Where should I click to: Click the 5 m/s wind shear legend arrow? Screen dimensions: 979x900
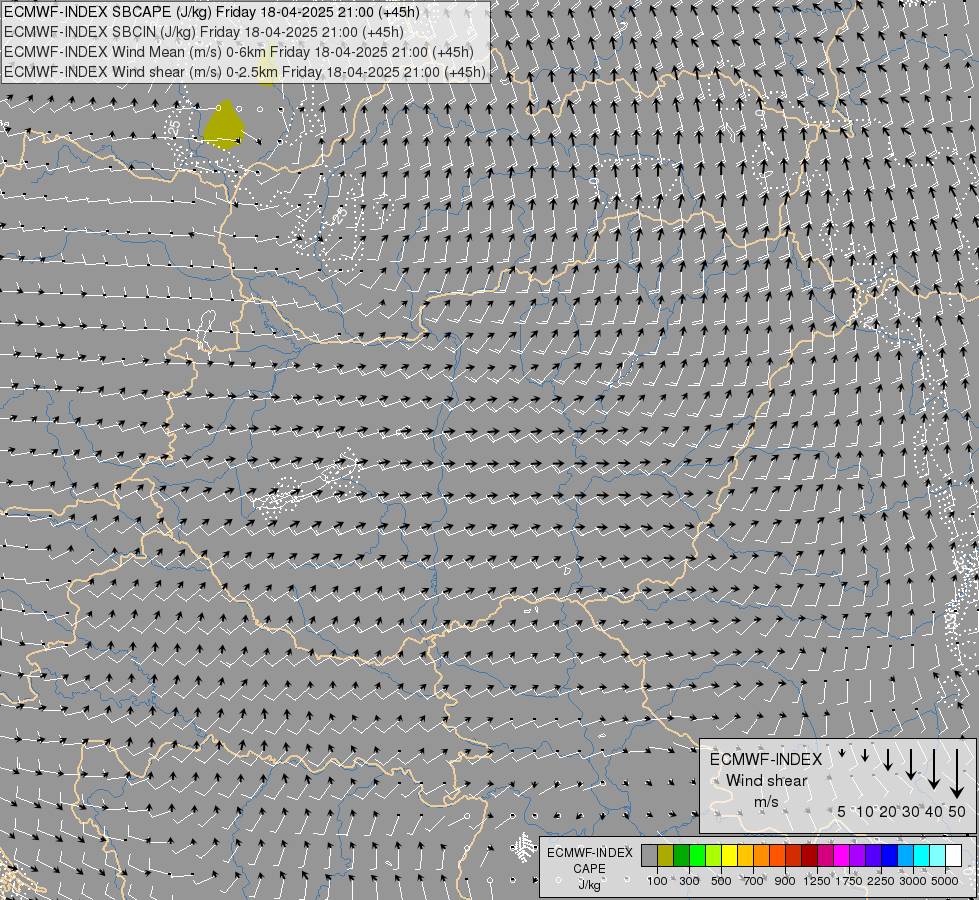tap(842, 754)
